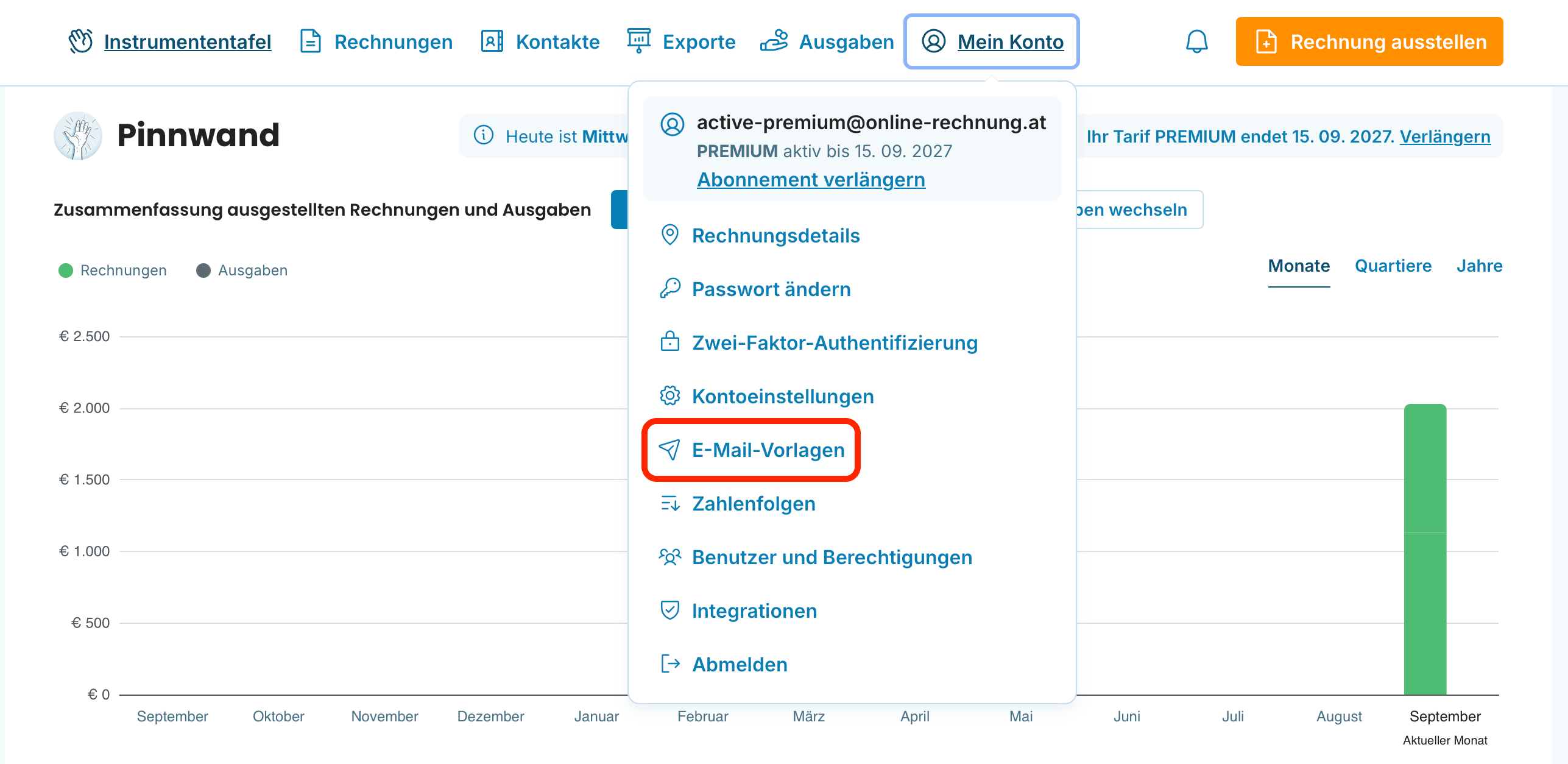Click the Abonnement verlängern link
The height and width of the screenshot is (764, 1568).
[811, 180]
